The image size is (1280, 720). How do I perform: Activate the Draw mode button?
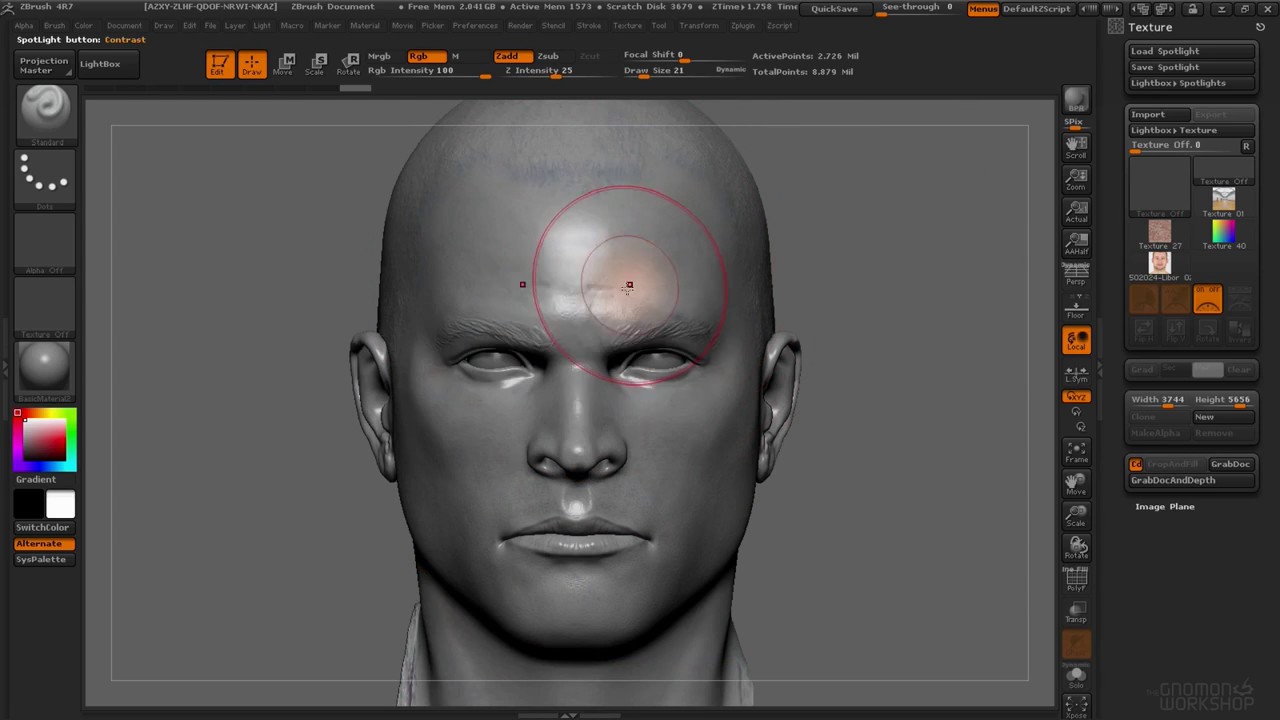[252, 65]
